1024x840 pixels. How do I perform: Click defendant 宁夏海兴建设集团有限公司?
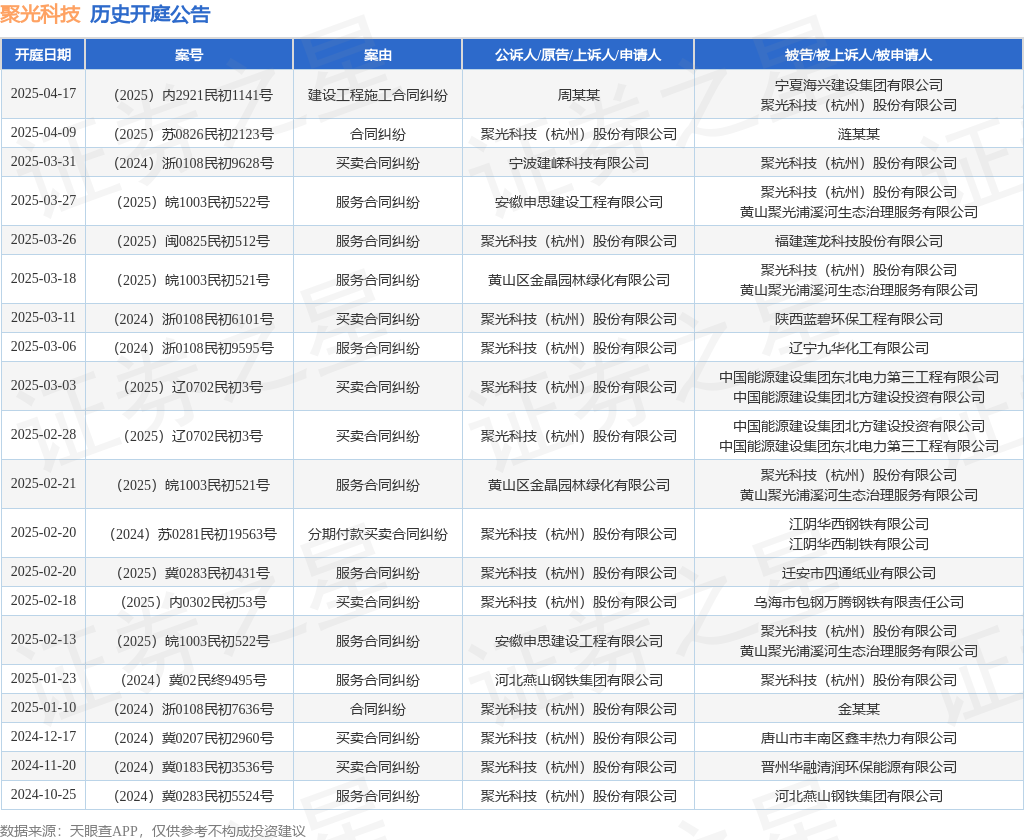858,86
